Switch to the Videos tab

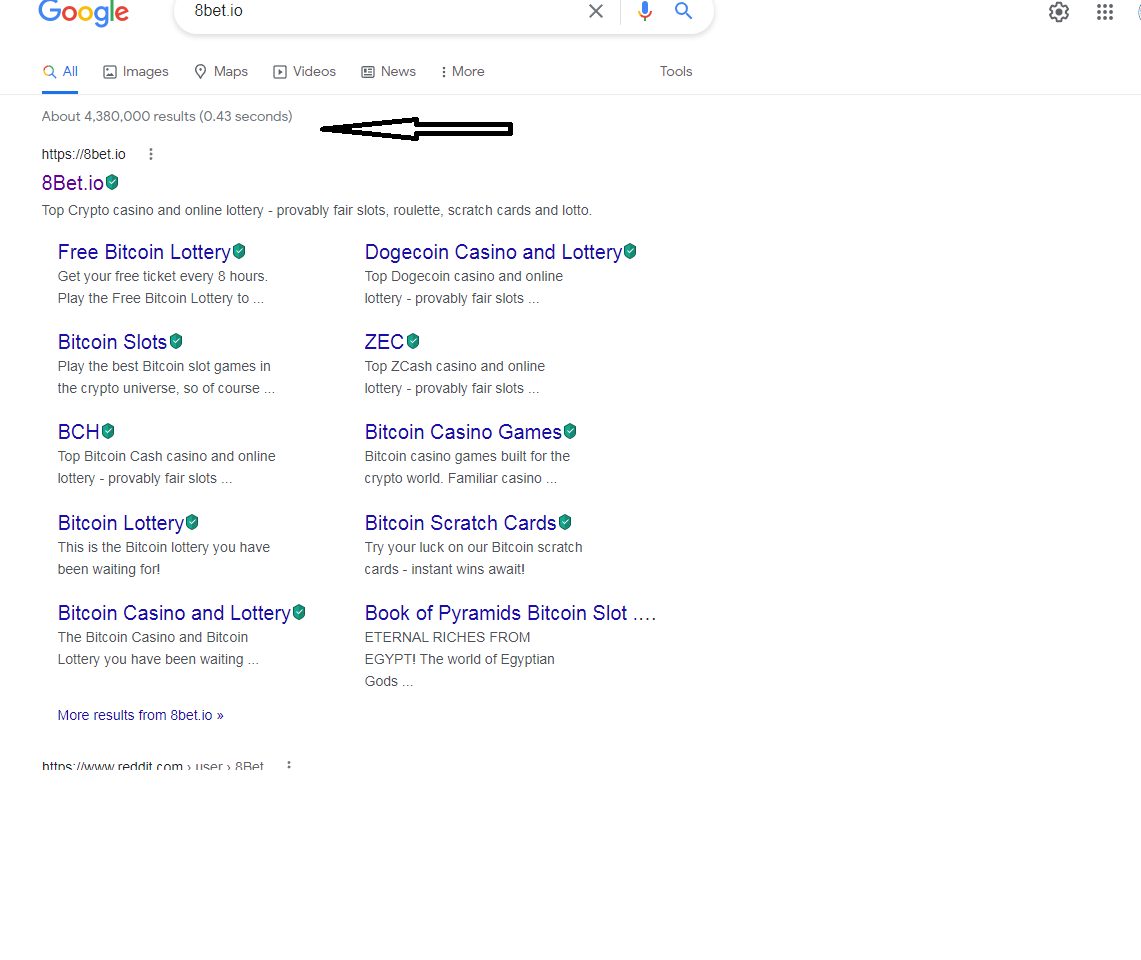(x=305, y=71)
